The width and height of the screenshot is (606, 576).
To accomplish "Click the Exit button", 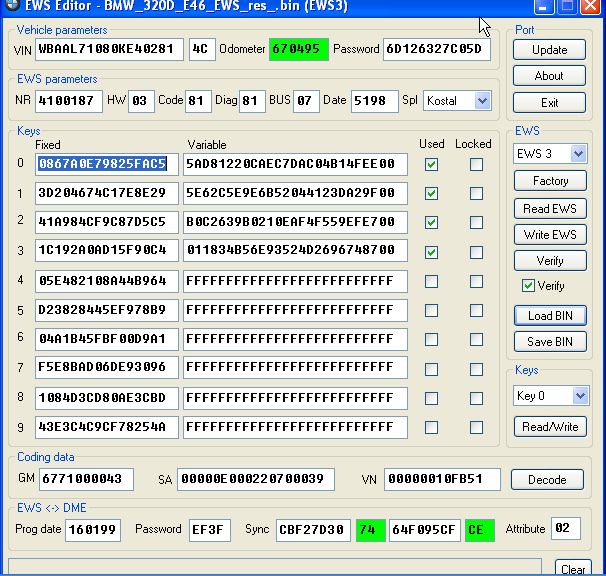I will pyautogui.click(x=549, y=102).
